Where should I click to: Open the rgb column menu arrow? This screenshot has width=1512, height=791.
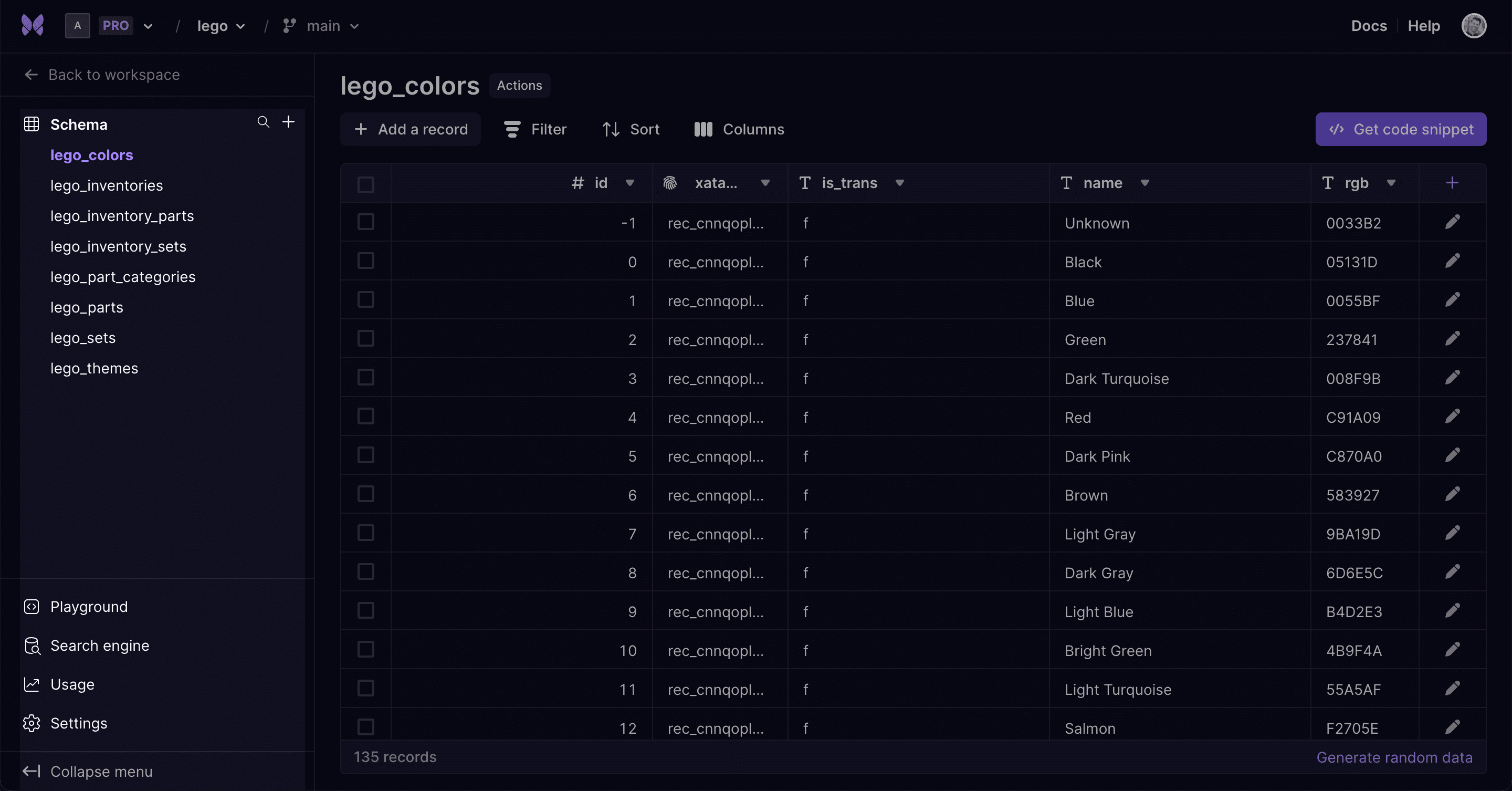click(1391, 183)
